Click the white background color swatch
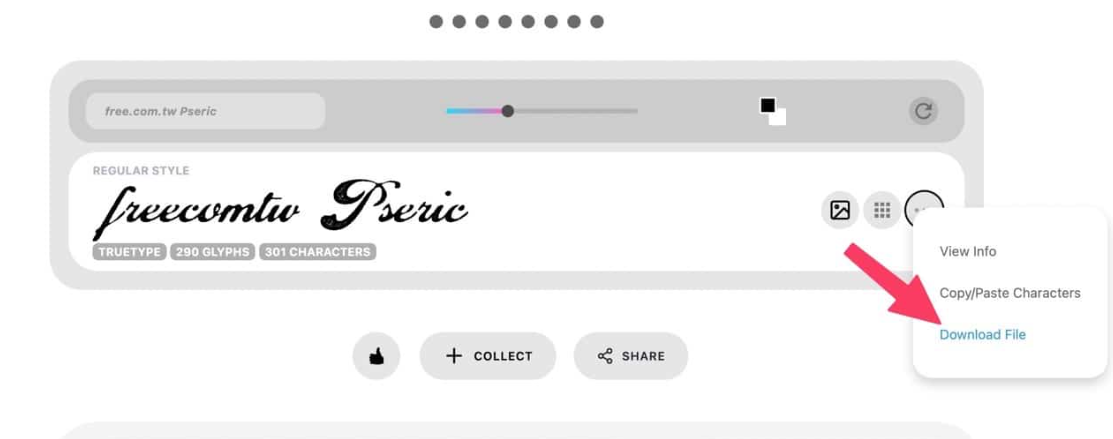The width and height of the screenshot is (1113, 439). coord(779,118)
